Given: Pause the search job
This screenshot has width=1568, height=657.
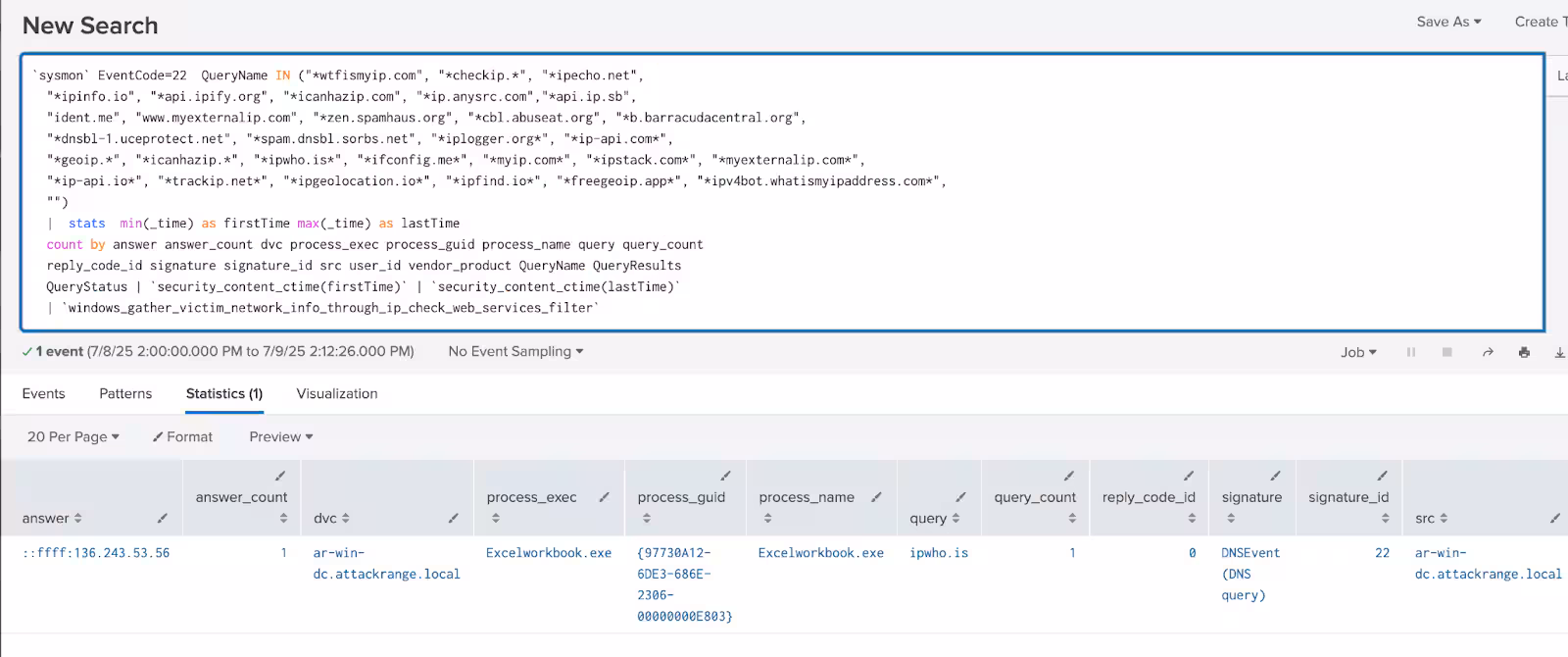Looking at the screenshot, I should (1411, 352).
